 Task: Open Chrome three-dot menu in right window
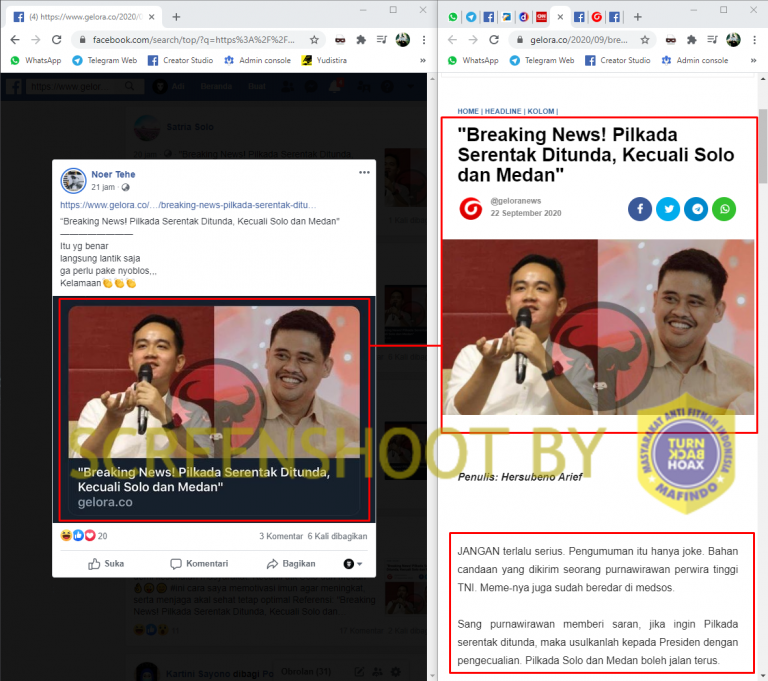point(754,40)
